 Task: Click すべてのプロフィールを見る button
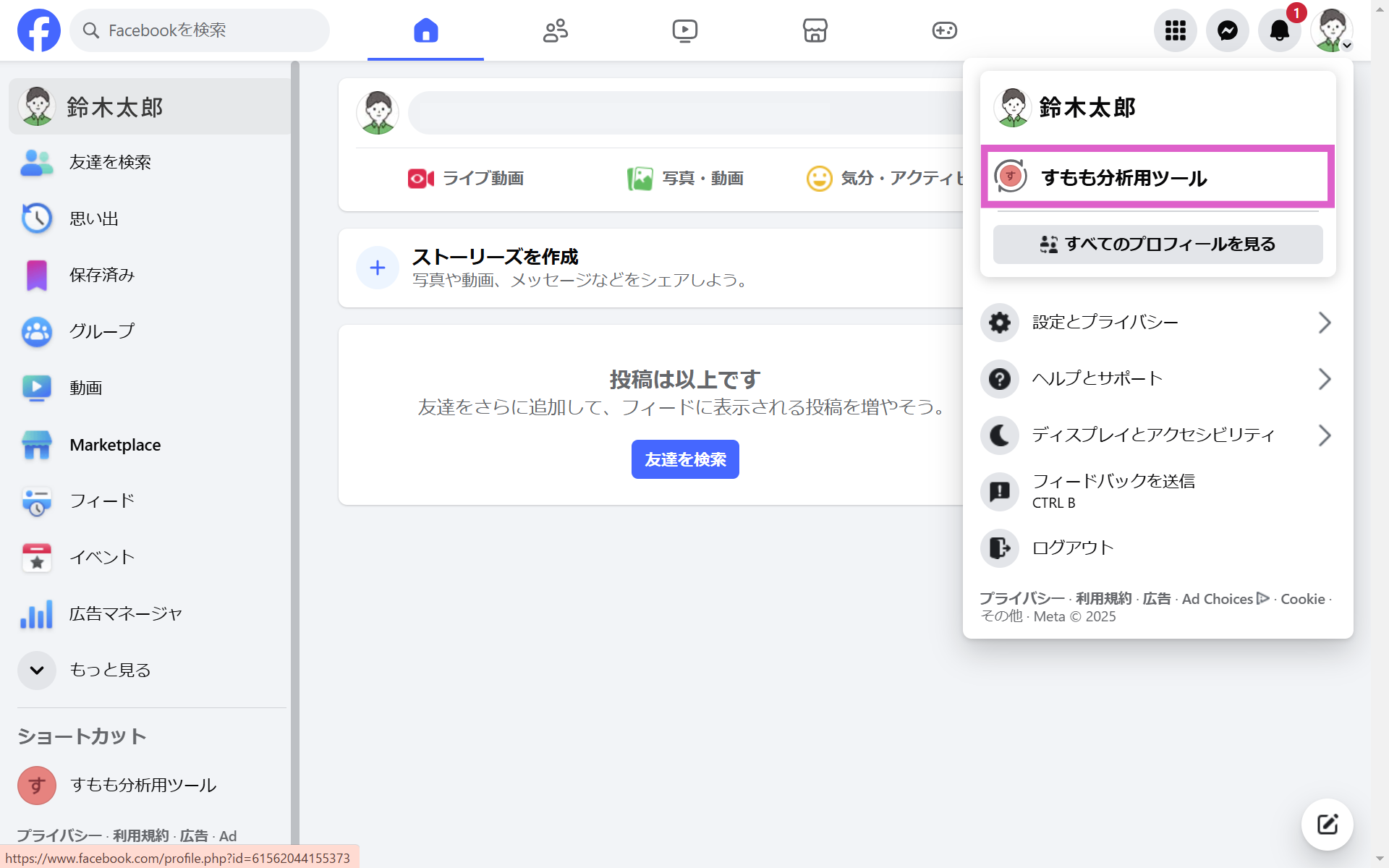pyautogui.click(x=1157, y=244)
